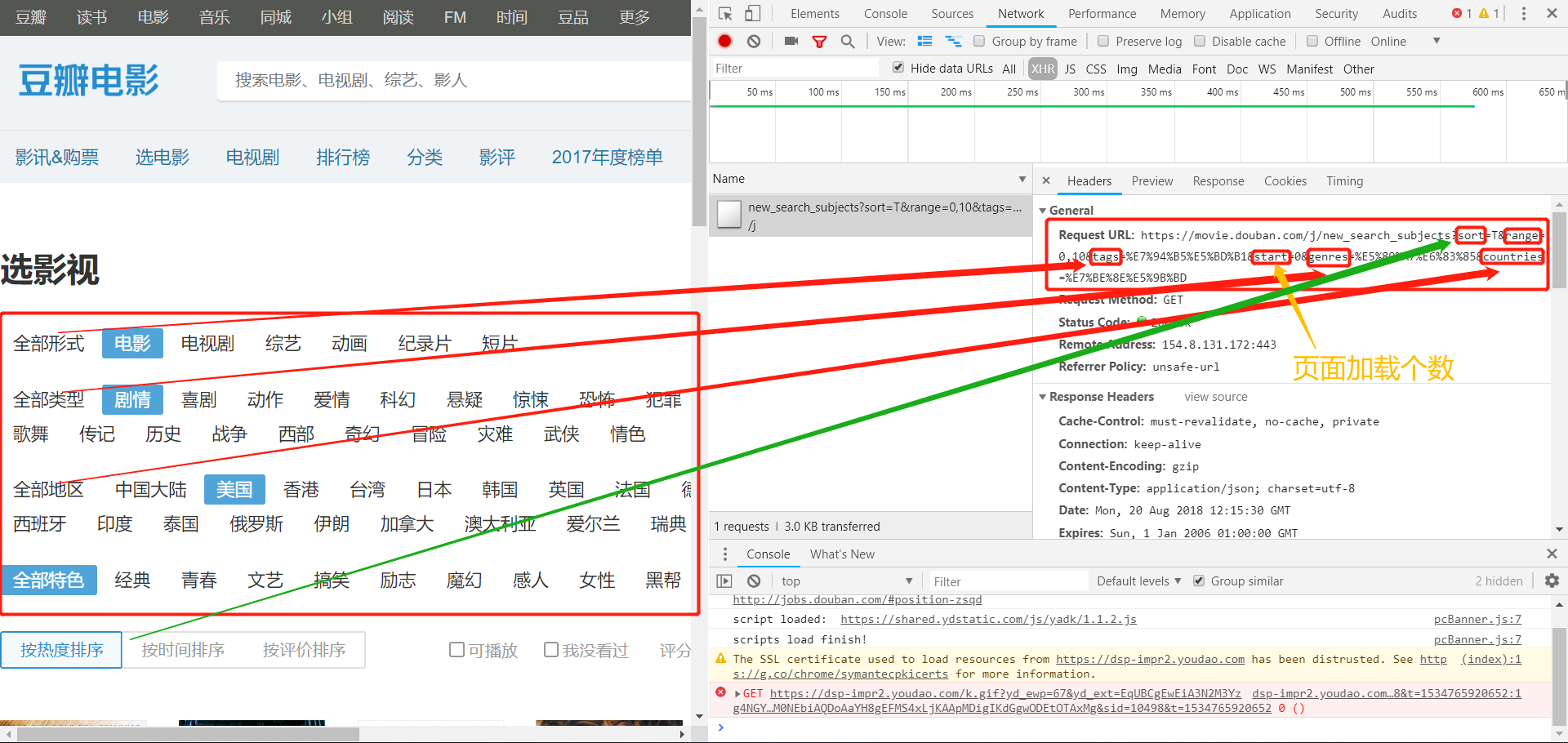Open DevTools customize menu (three dots)

coord(1523,13)
